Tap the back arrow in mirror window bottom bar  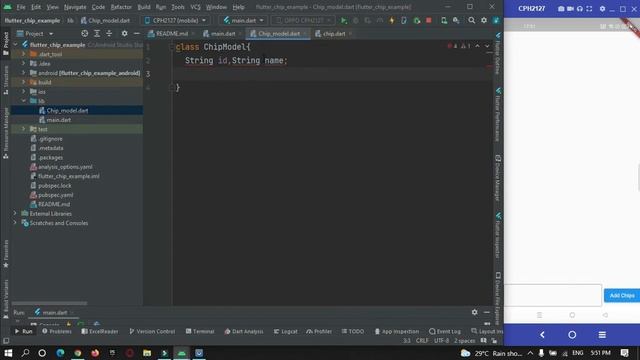pyautogui.click(x=542, y=335)
